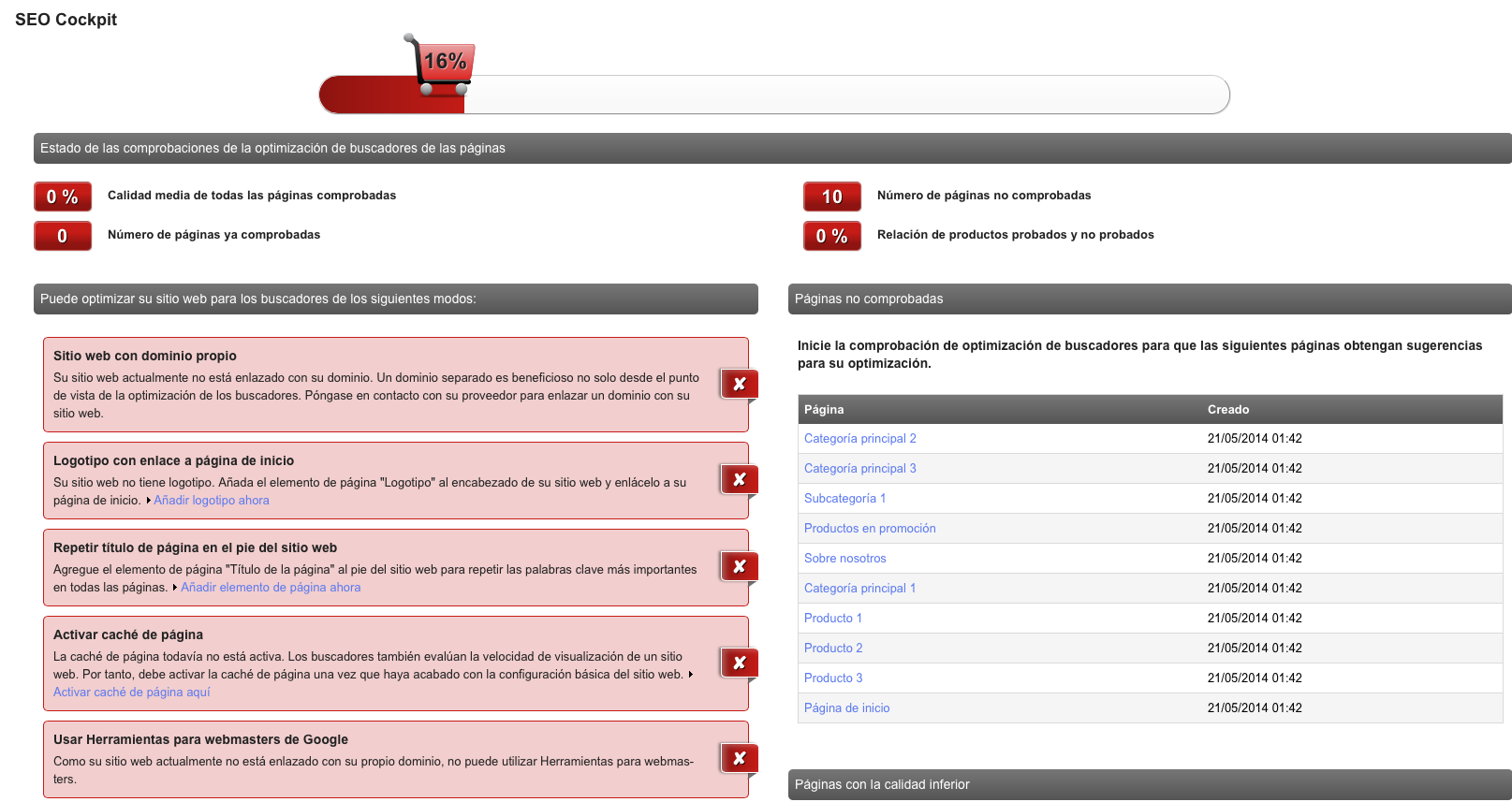The image size is (1512, 802).
Task: Click the '0 %' average quality badge
Action: pos(63,197)
